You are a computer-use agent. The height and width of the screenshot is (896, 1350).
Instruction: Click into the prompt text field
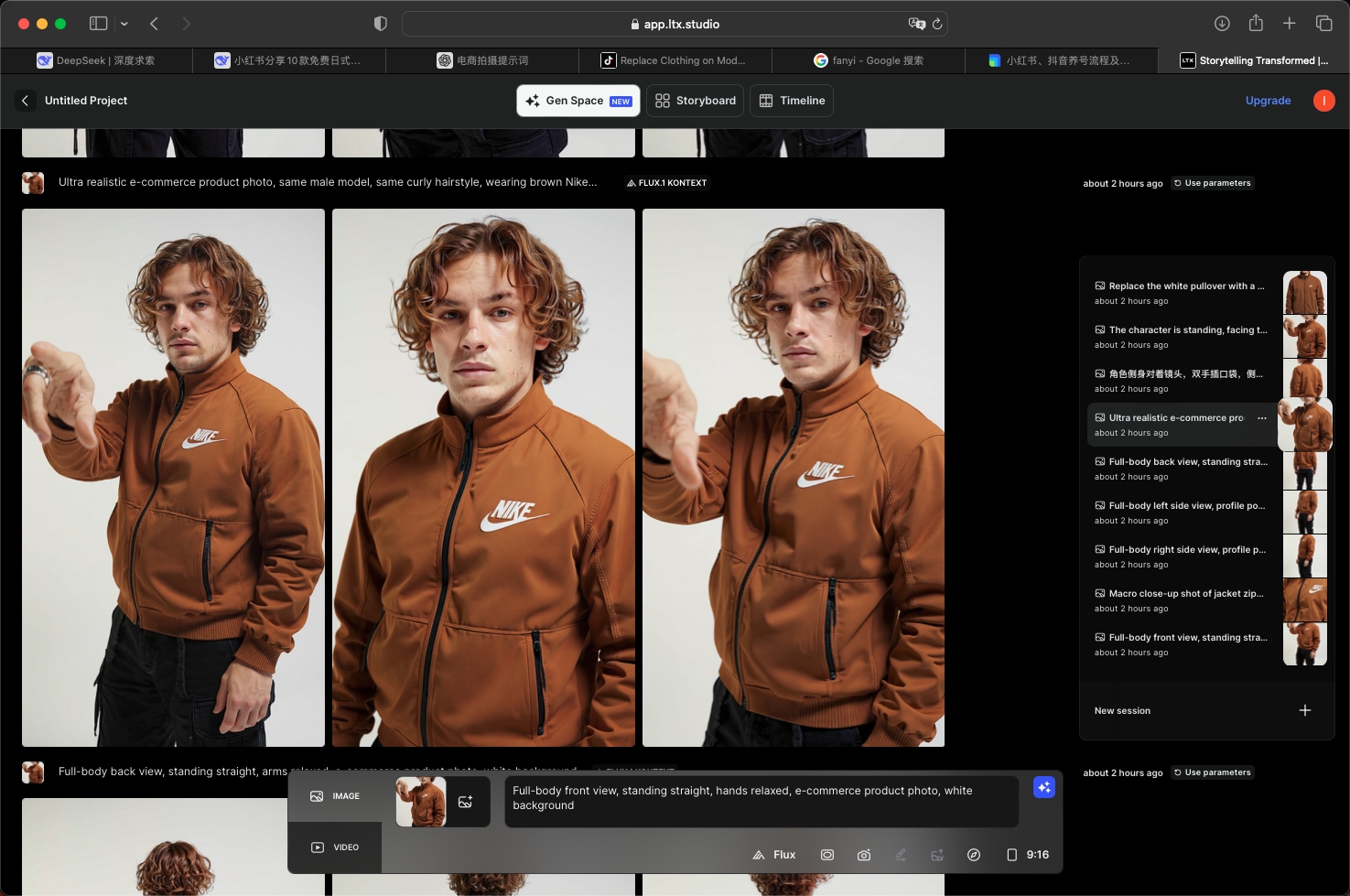coord(761,801)
